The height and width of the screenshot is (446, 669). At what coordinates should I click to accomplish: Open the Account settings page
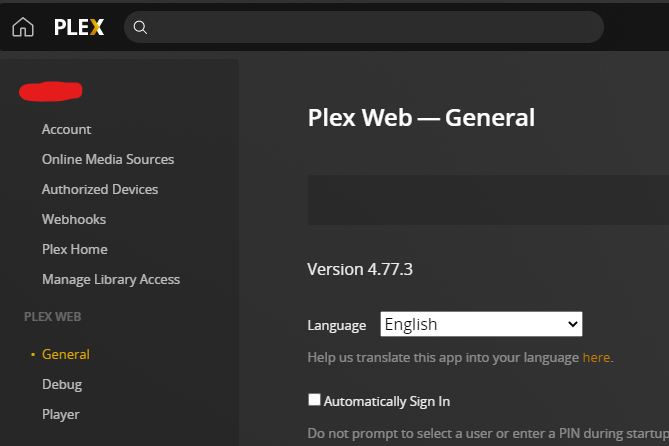[66, 129]
